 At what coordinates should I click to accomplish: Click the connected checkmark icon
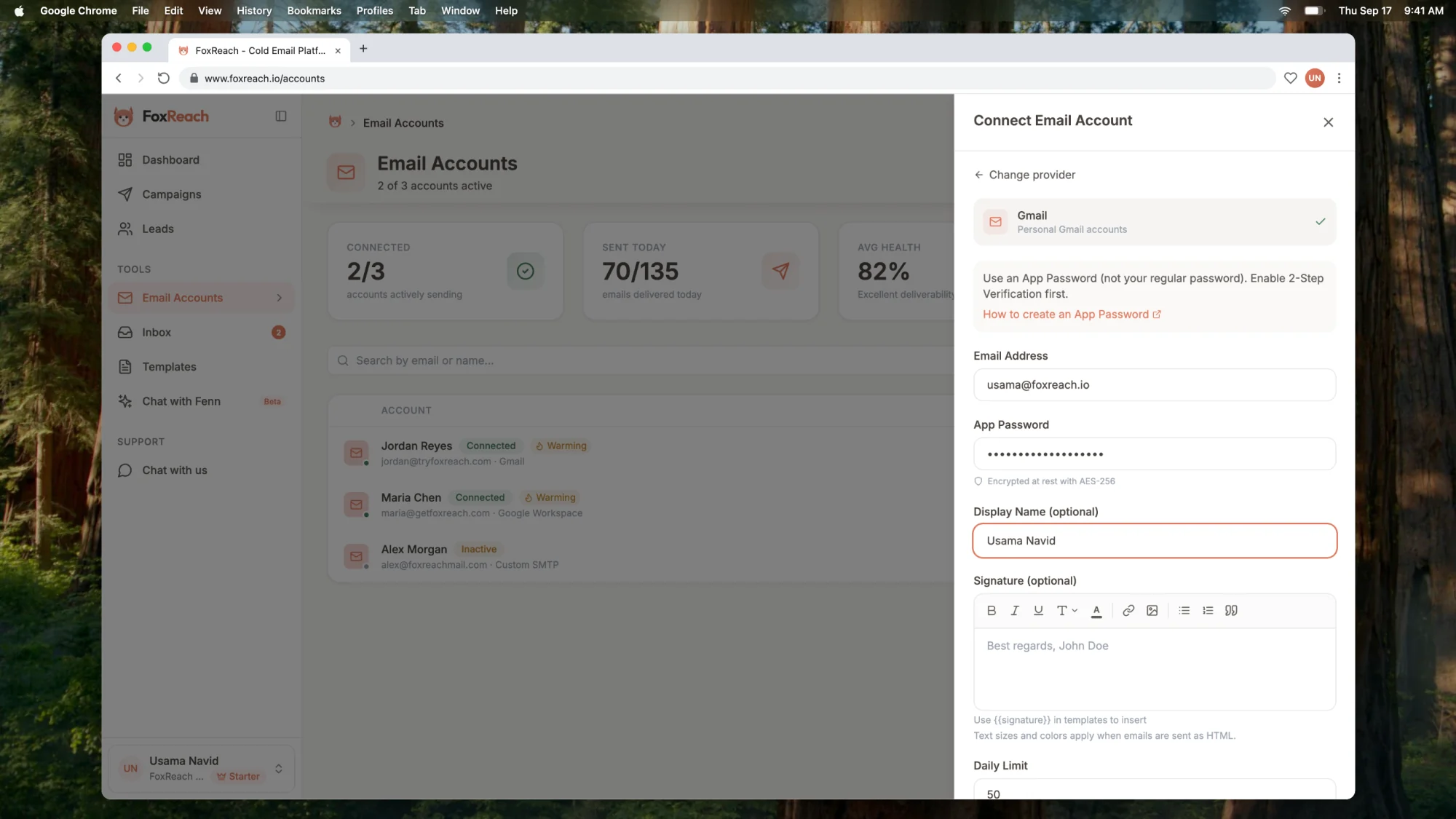[x=525, y=271]
